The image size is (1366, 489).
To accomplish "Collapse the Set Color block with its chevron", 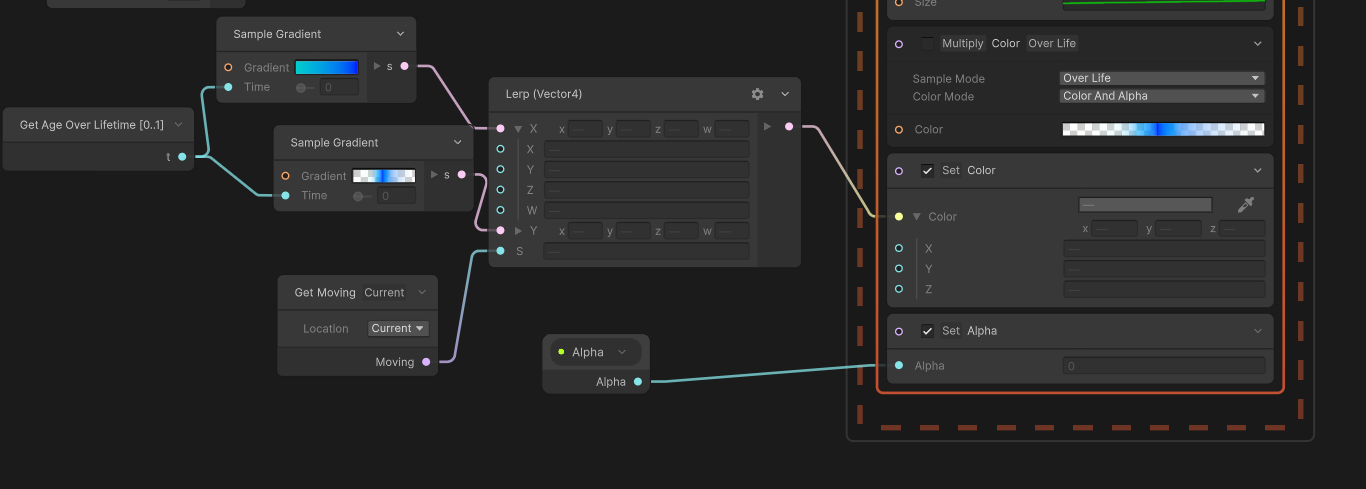I will click(1258, 171).
